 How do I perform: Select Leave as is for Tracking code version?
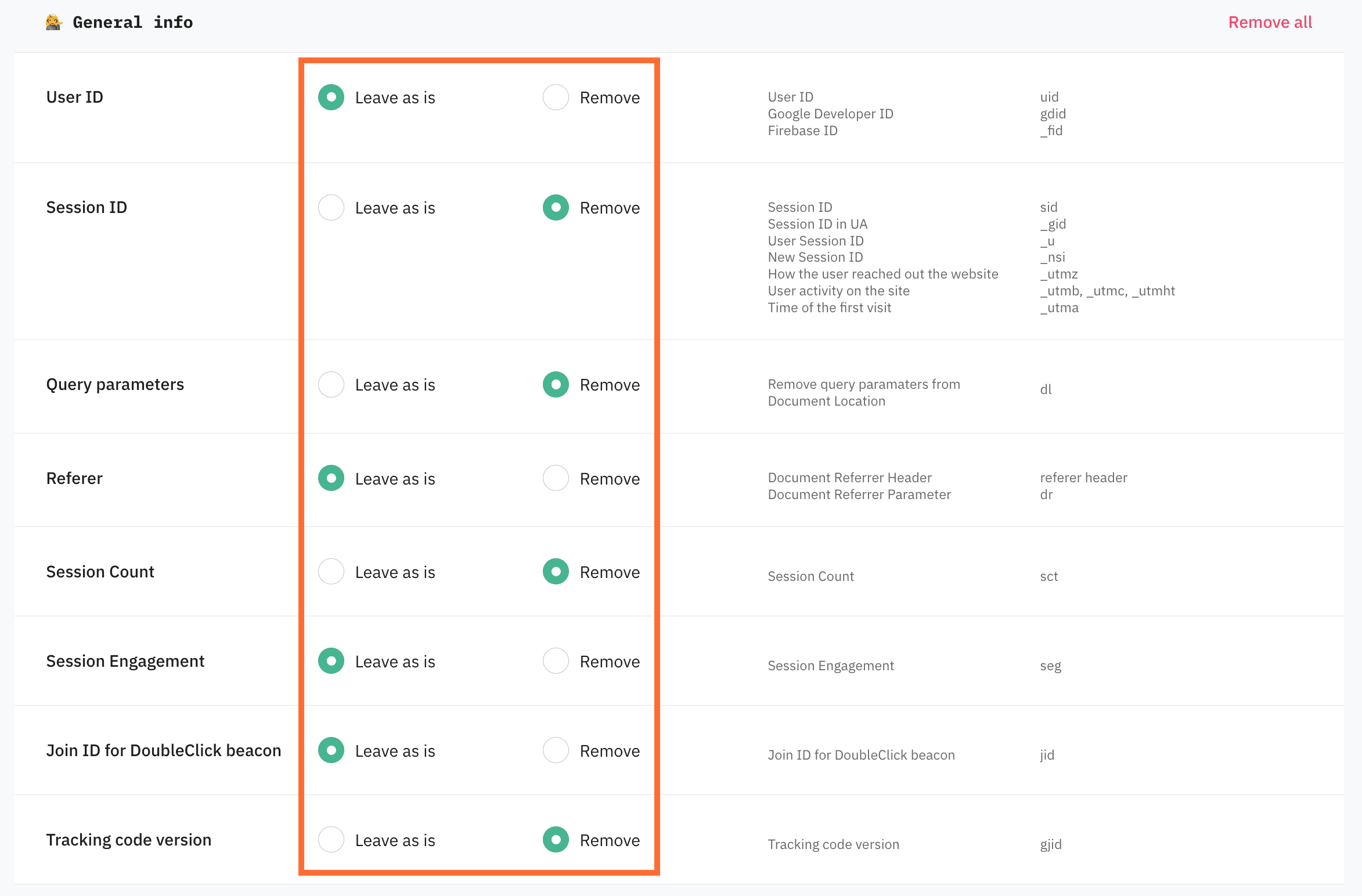pos(331,840)
